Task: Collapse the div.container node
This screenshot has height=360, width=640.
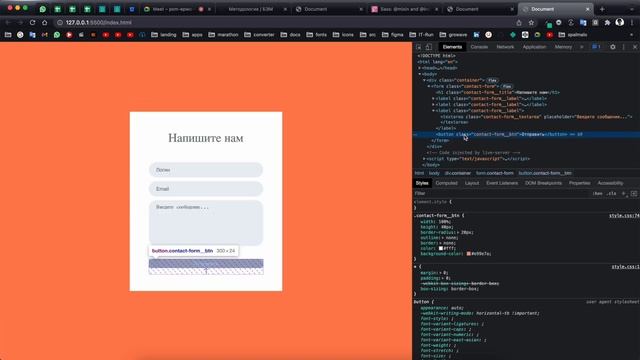Action: pyautogui.click(x=424, y=80)
